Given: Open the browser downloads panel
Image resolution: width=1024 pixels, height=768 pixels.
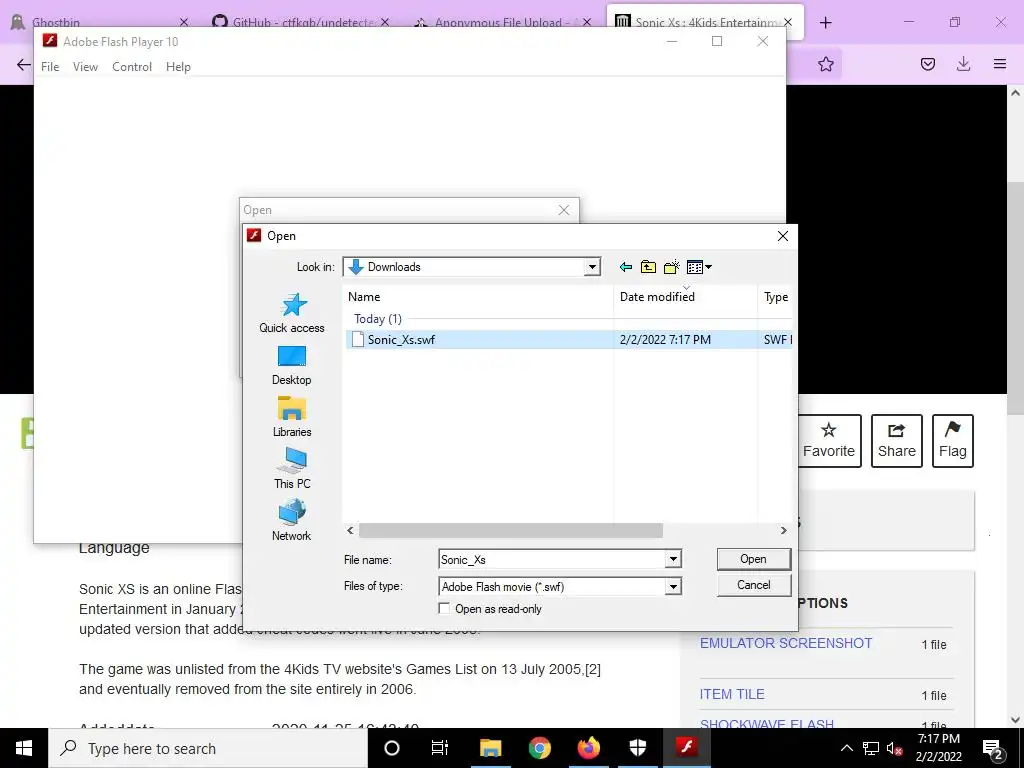Looking at the screenshot, I should tap(963, 64).
